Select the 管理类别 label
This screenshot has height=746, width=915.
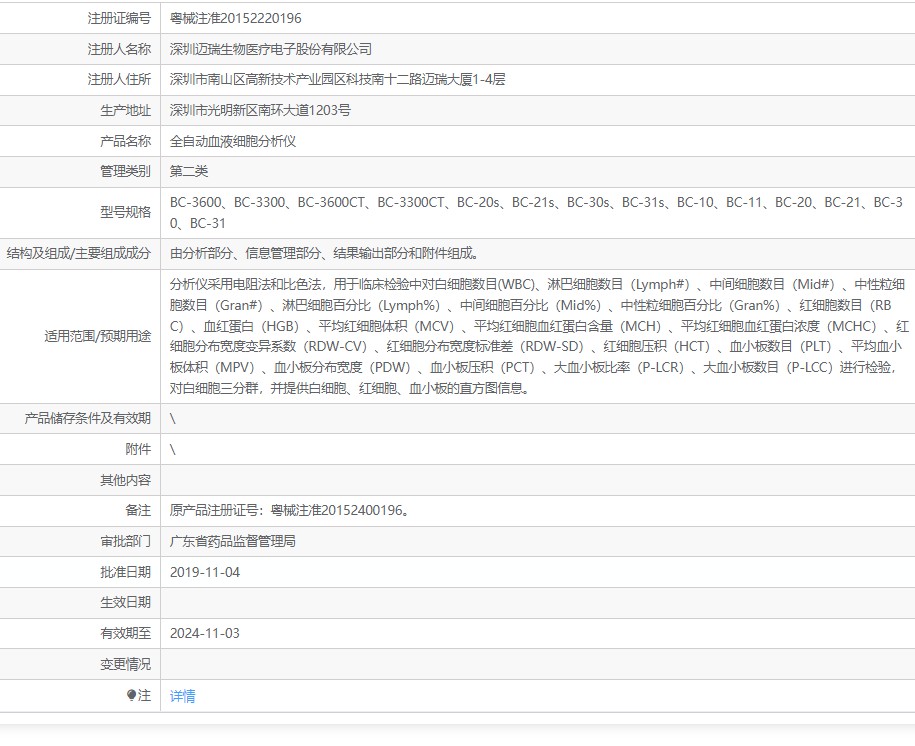click(125, 171)
